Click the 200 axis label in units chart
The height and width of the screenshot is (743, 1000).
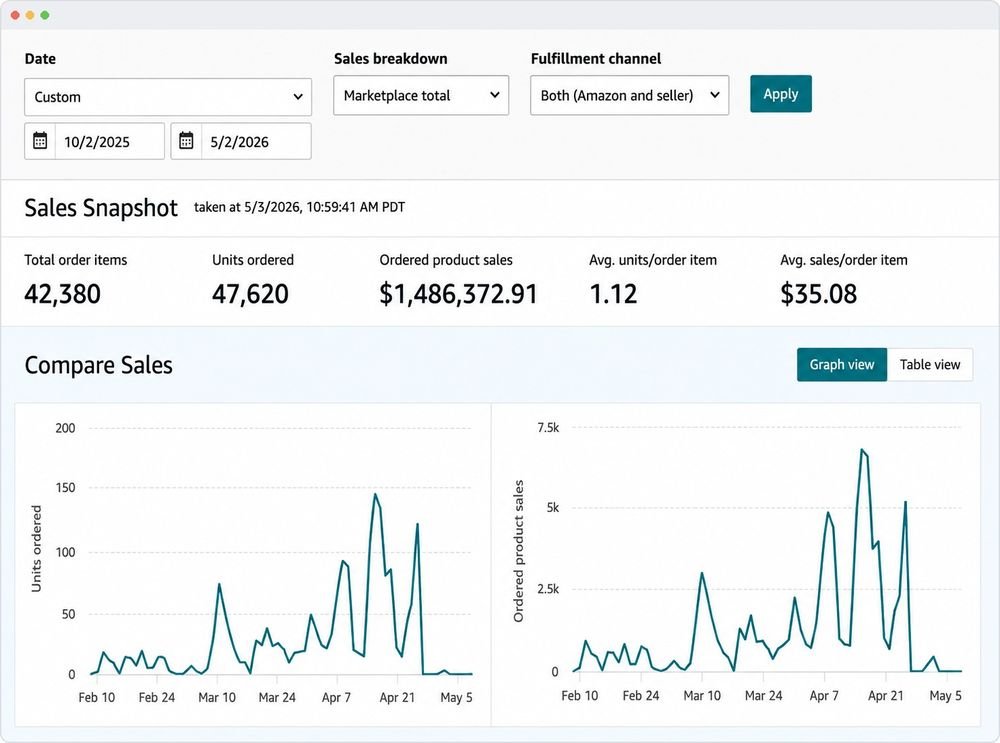(65, 428)
